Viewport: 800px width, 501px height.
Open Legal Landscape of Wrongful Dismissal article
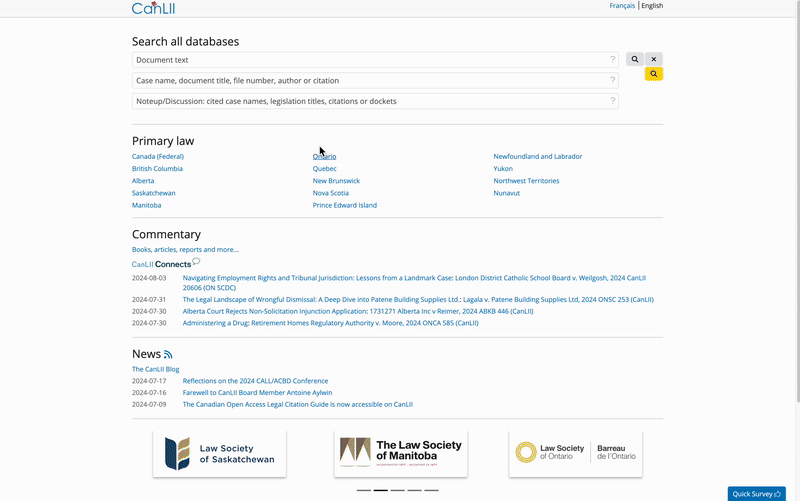[418, 300]
